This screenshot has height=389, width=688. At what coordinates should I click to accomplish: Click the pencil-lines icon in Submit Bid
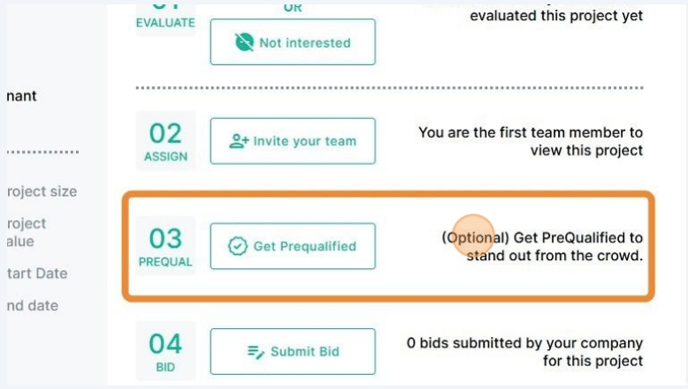pos(256,352)
